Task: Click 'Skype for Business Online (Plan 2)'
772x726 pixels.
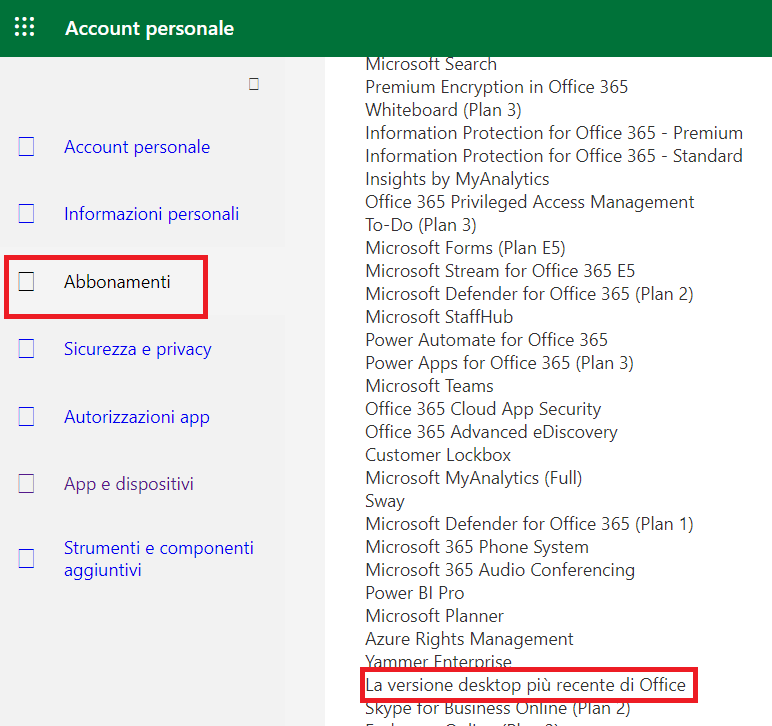Action: point(498,709)
